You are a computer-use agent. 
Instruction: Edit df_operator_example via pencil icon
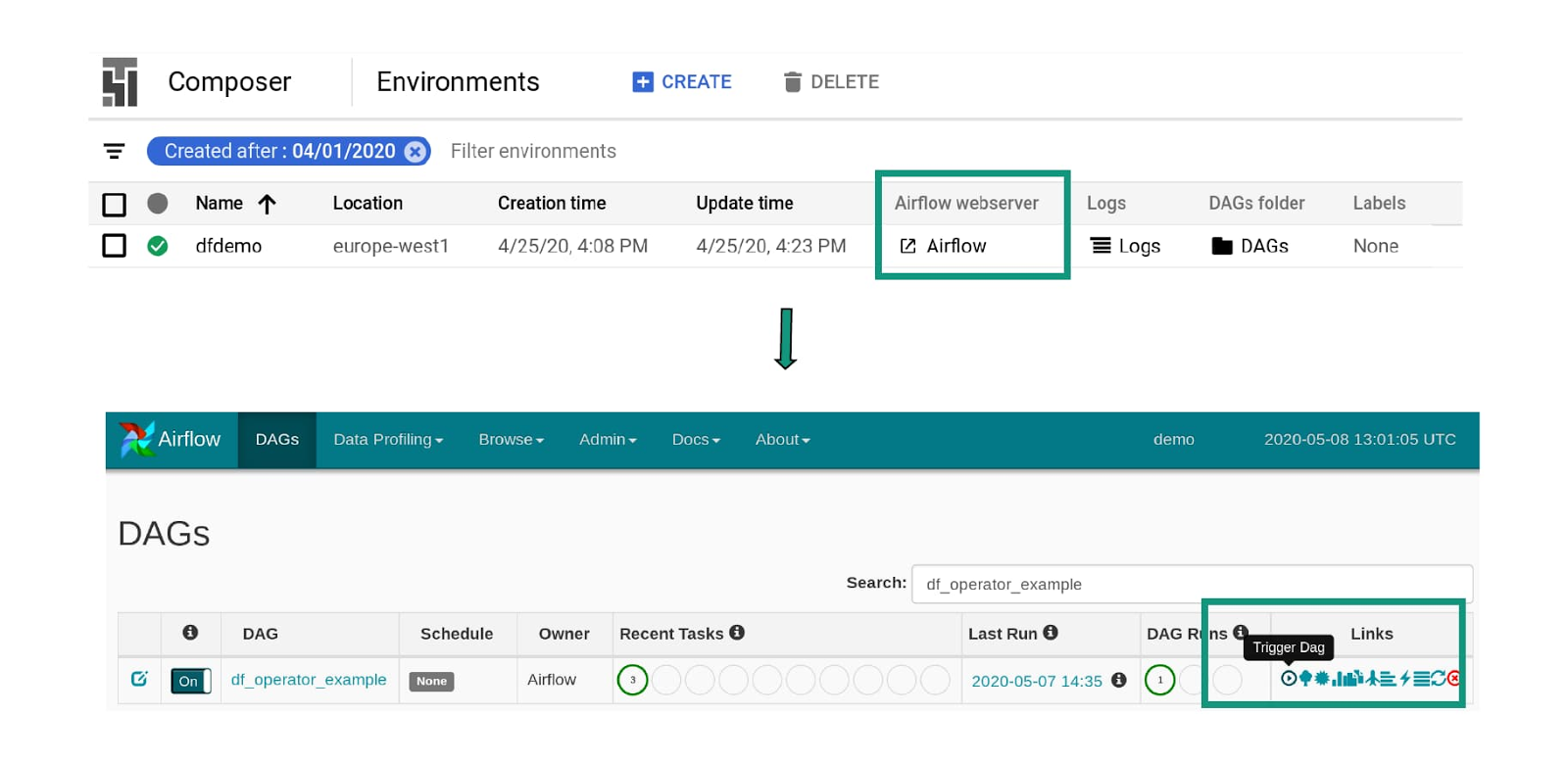[x=139, y=678]
